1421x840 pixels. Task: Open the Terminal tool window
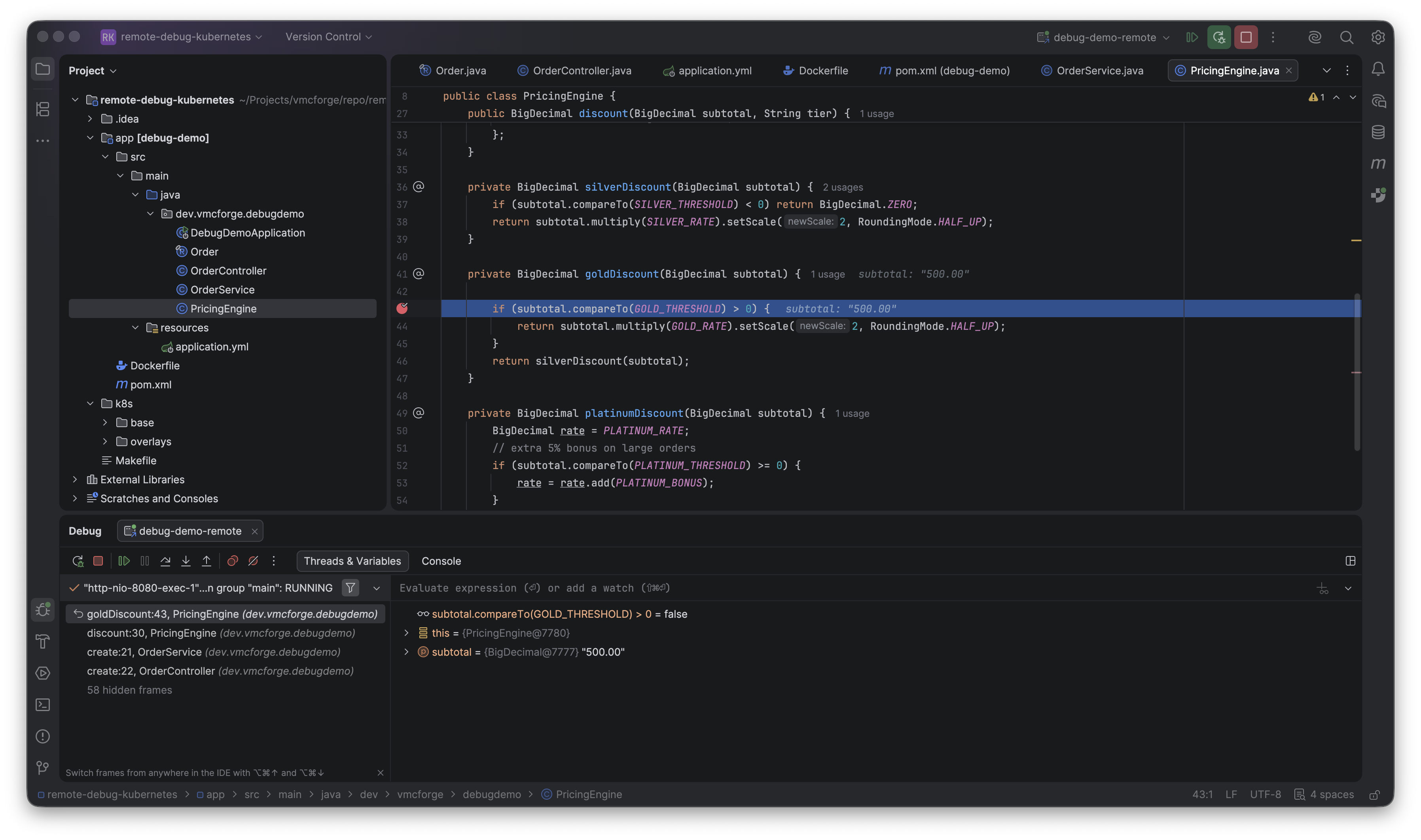42,705
